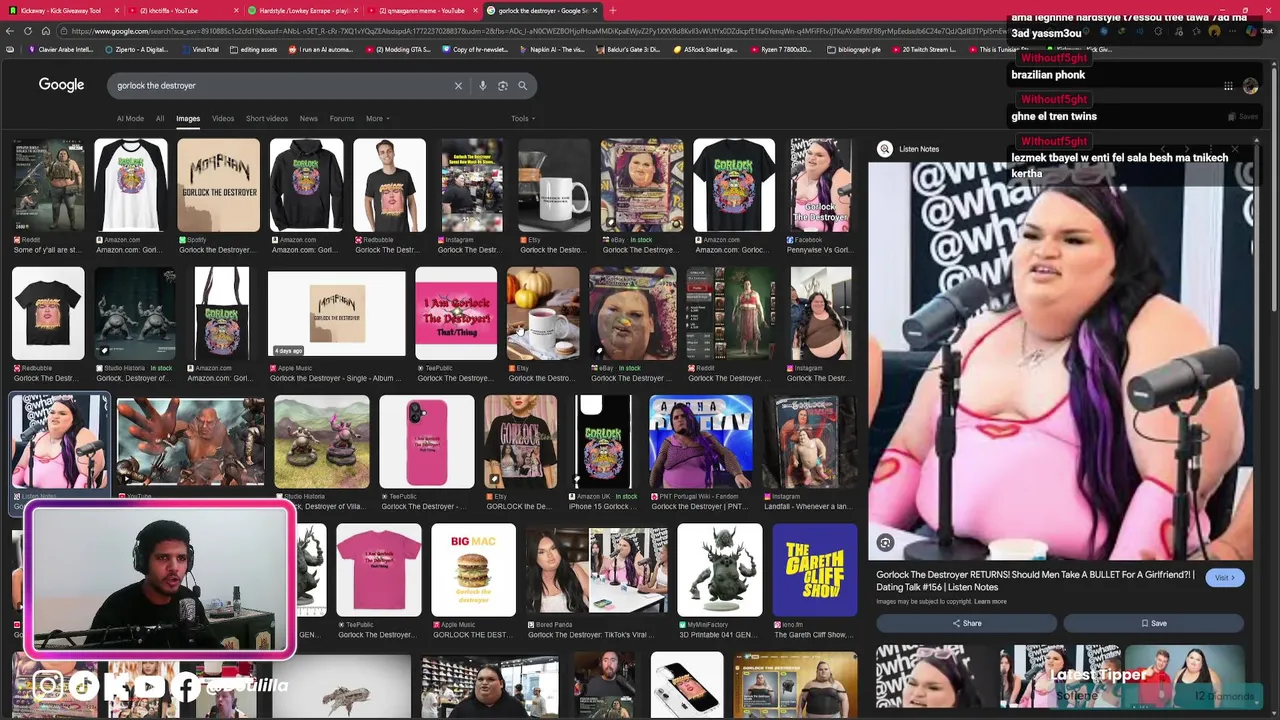Open the Google apps grid icon
The image size is (1280, 720).
click(1228, 86)
